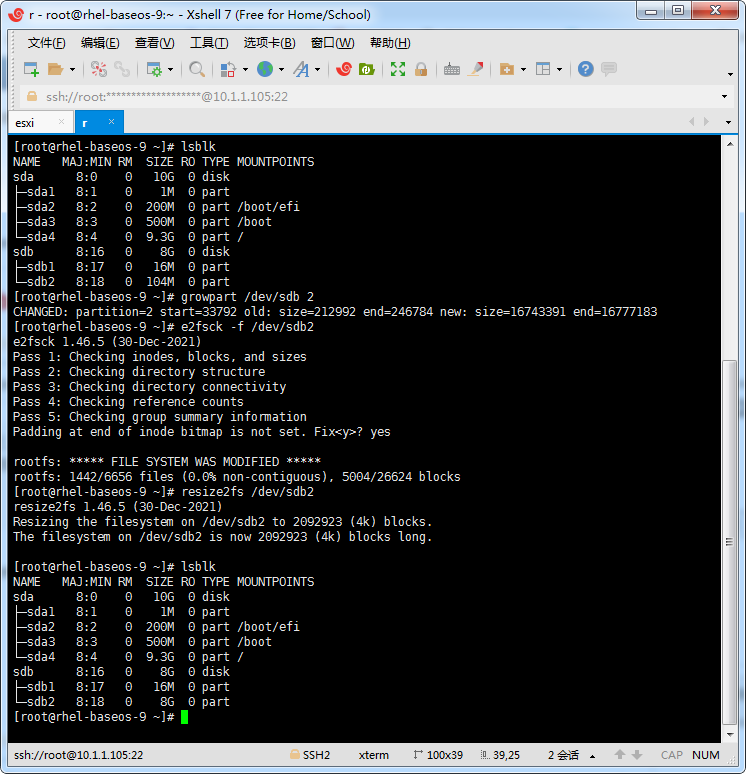
Task: Close the esxi tab
Action: 61,121
